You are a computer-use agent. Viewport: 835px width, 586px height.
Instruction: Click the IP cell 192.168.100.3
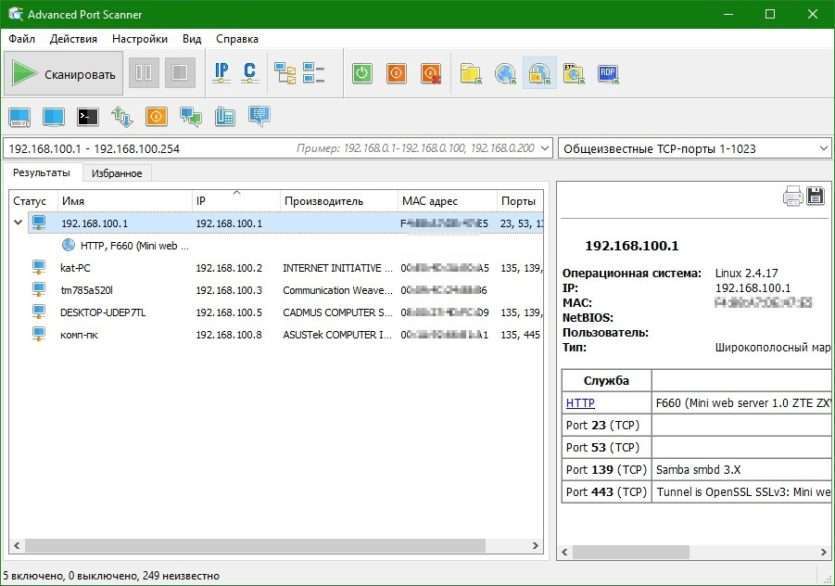click(x=229, y=290)
